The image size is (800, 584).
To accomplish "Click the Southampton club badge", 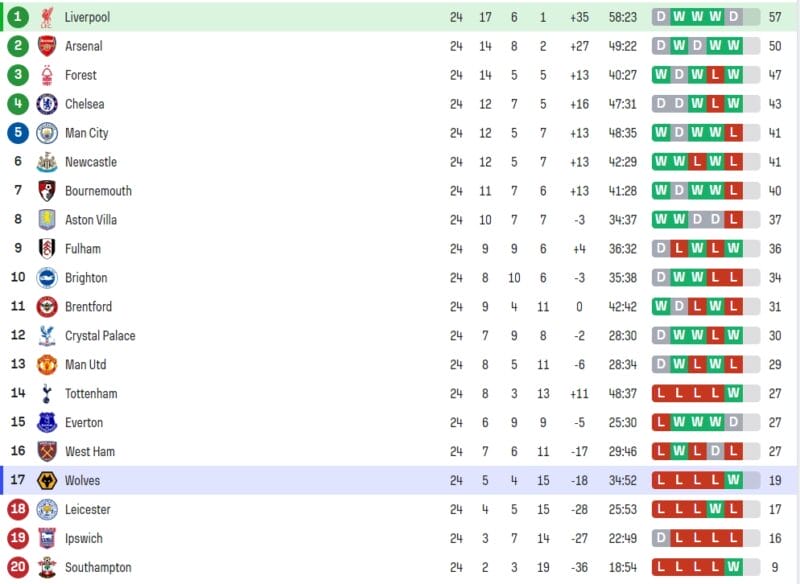I will [47, 568].
